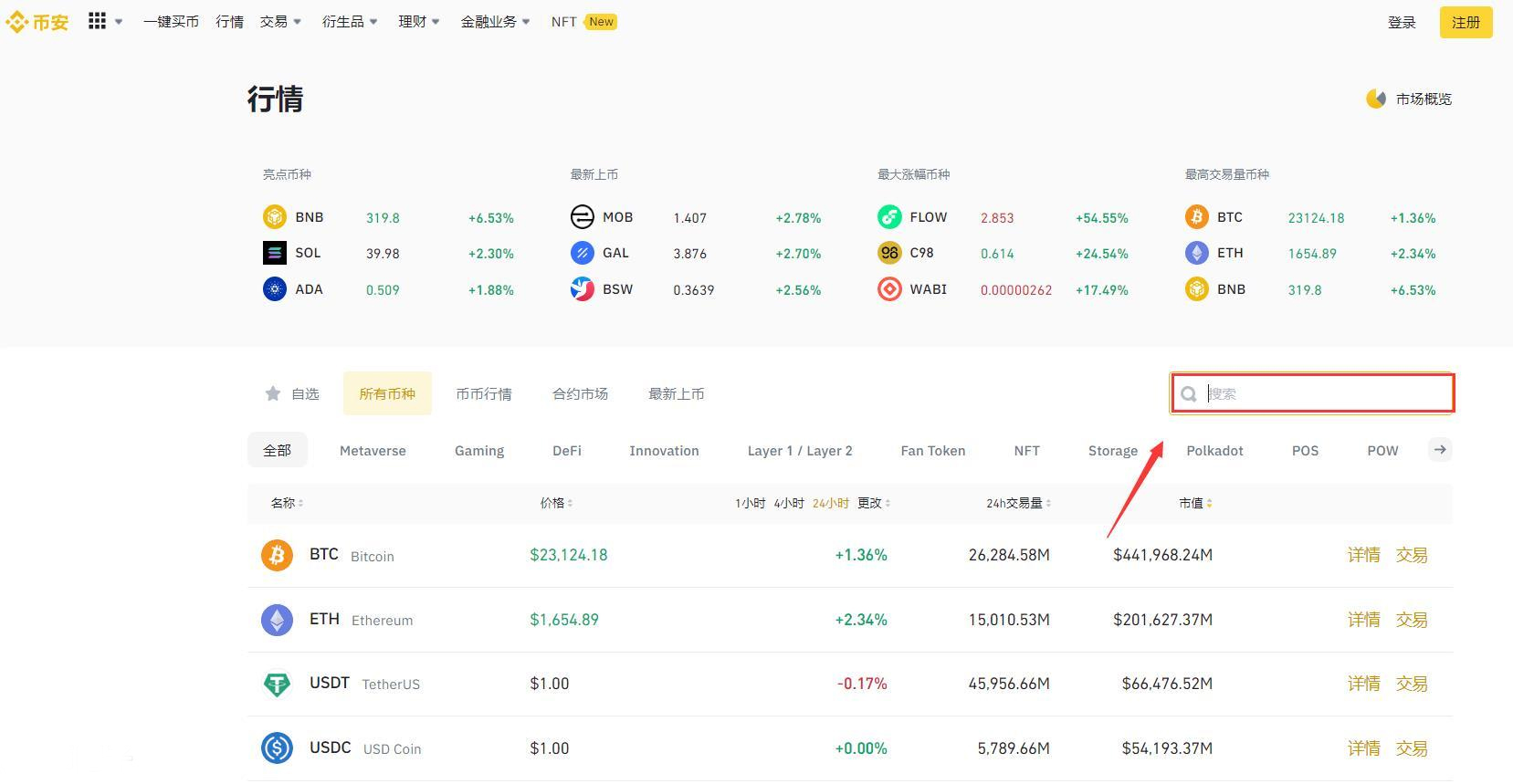The width and height of the screenshot is (1513, 784).
Task: Click the Binance logo icon
Action: click(x=16, y=22)
